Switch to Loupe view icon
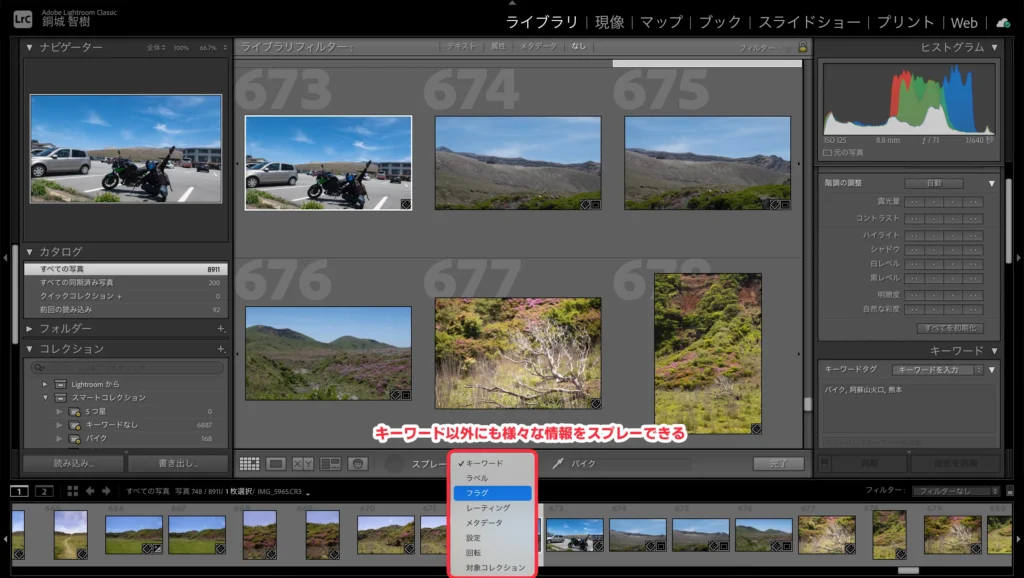1024x578 pixels. click(277, 464)
